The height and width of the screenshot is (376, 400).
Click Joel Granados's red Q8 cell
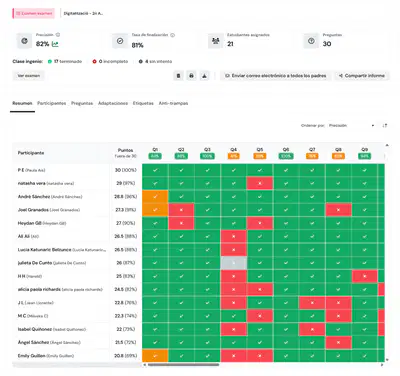[x=338, y=210]
